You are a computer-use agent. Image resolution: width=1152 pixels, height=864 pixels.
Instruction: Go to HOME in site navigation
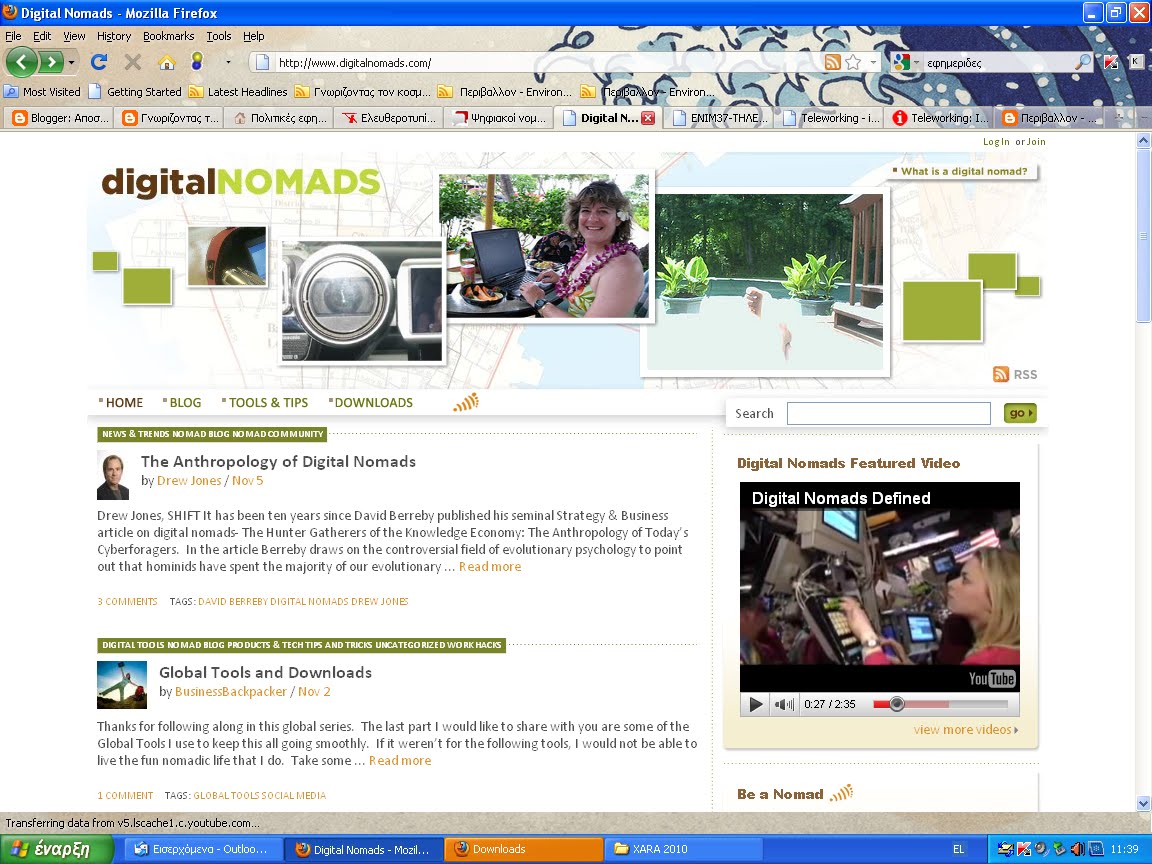point(124,403)
